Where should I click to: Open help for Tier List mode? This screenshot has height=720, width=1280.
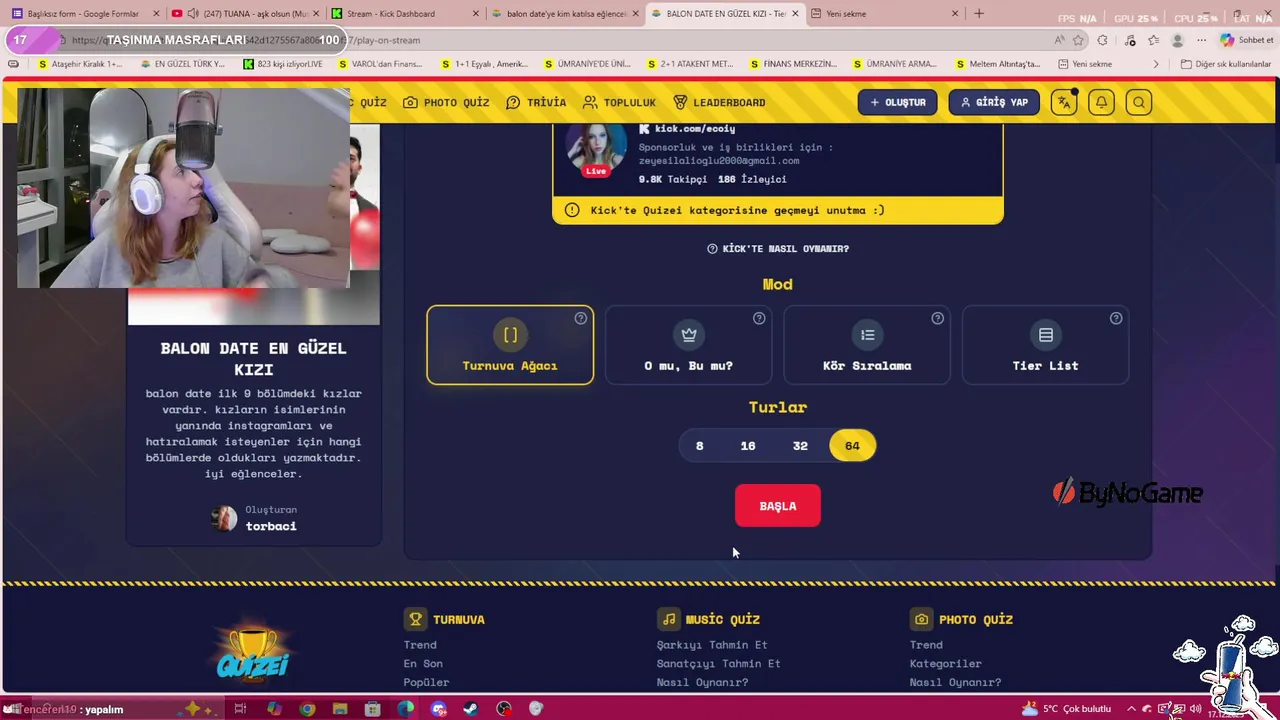[x=1116, y=318]
